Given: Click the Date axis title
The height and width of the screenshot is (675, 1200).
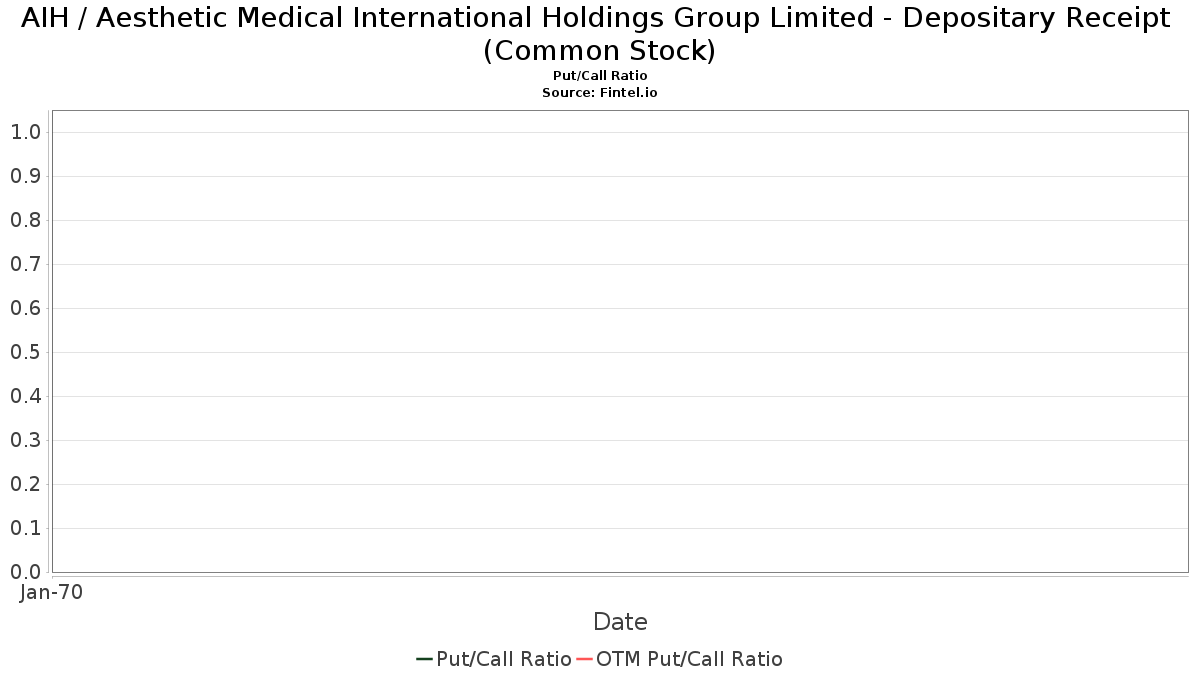Looking at the screenshot, I should [x=620, y=622].
